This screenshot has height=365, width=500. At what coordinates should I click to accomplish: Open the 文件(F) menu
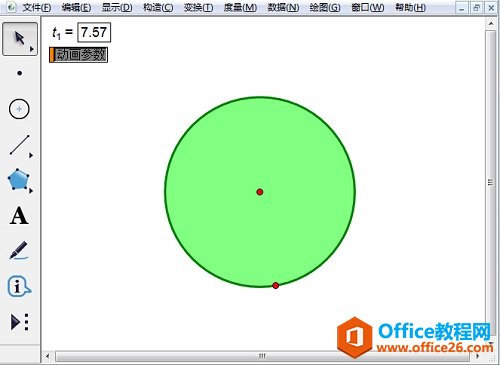click(37, 7)
